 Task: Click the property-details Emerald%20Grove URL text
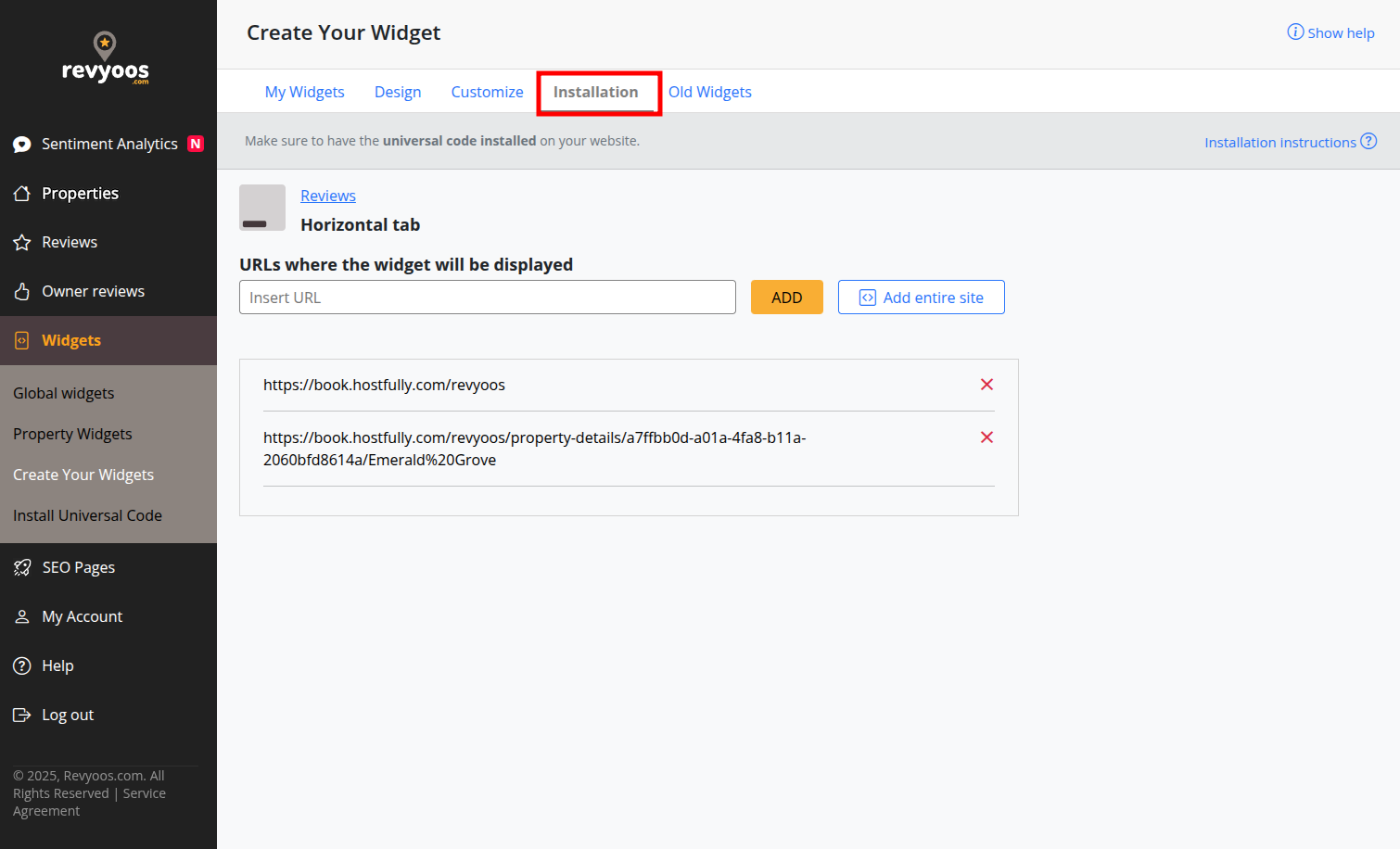535,449
